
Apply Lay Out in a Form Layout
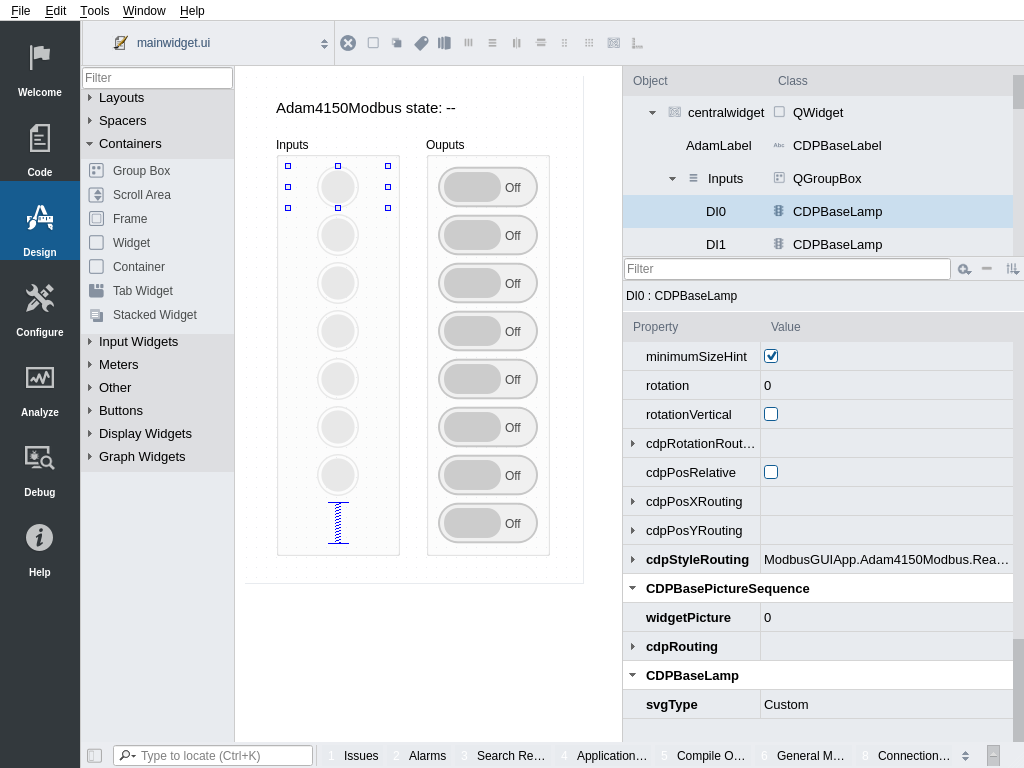(x=564, y=43)
